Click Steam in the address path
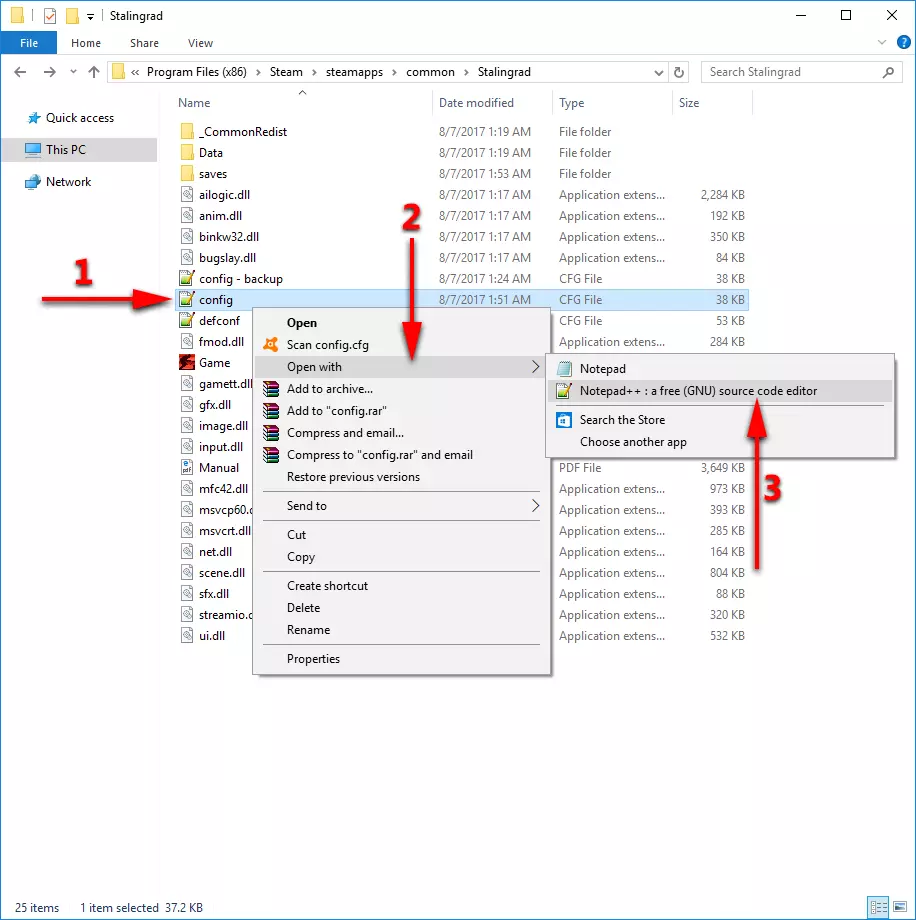The height and width of the screenshot is (920, 916). [x=286, y=72]
